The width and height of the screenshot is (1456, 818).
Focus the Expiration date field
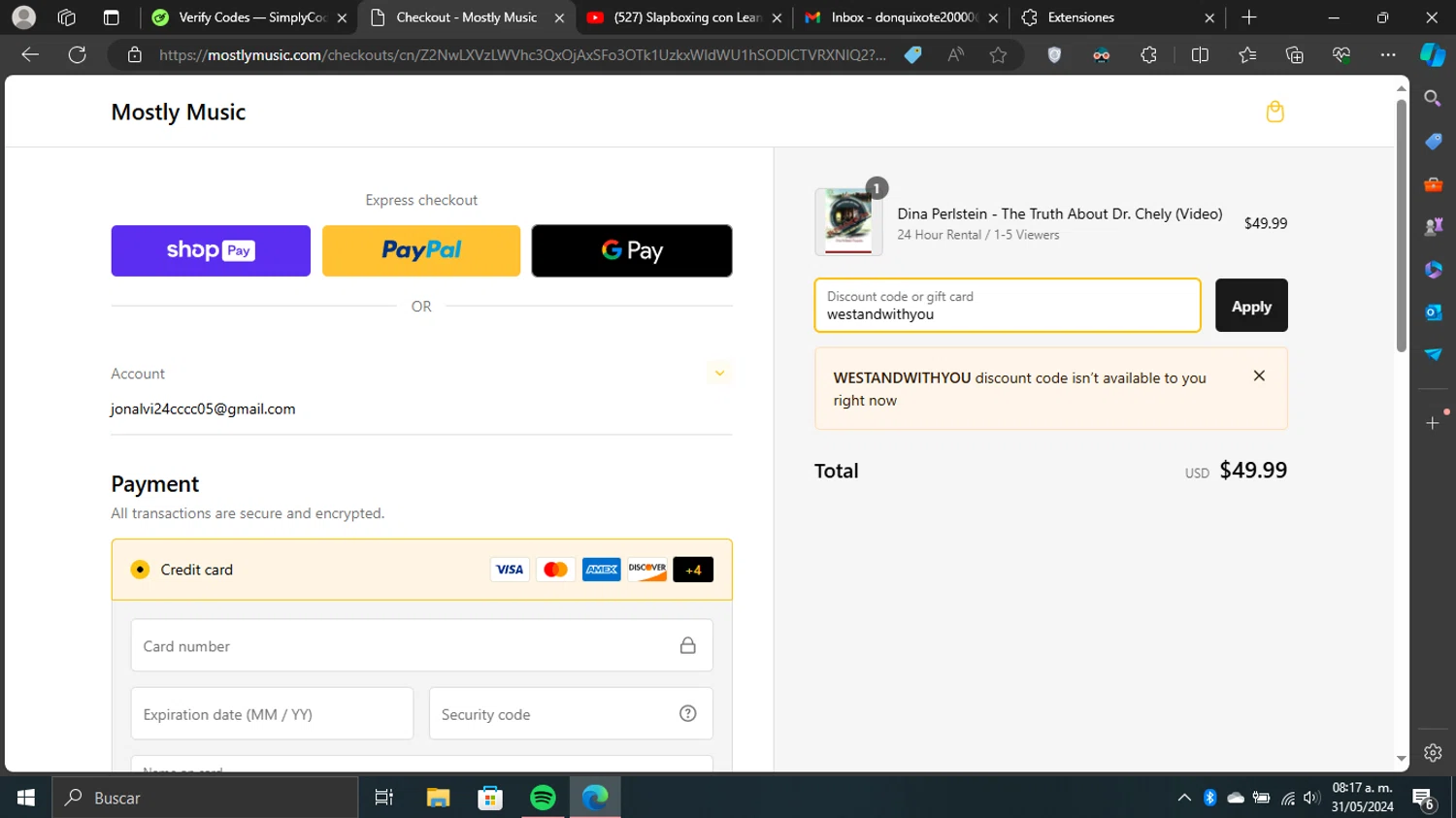coord(272,714)
